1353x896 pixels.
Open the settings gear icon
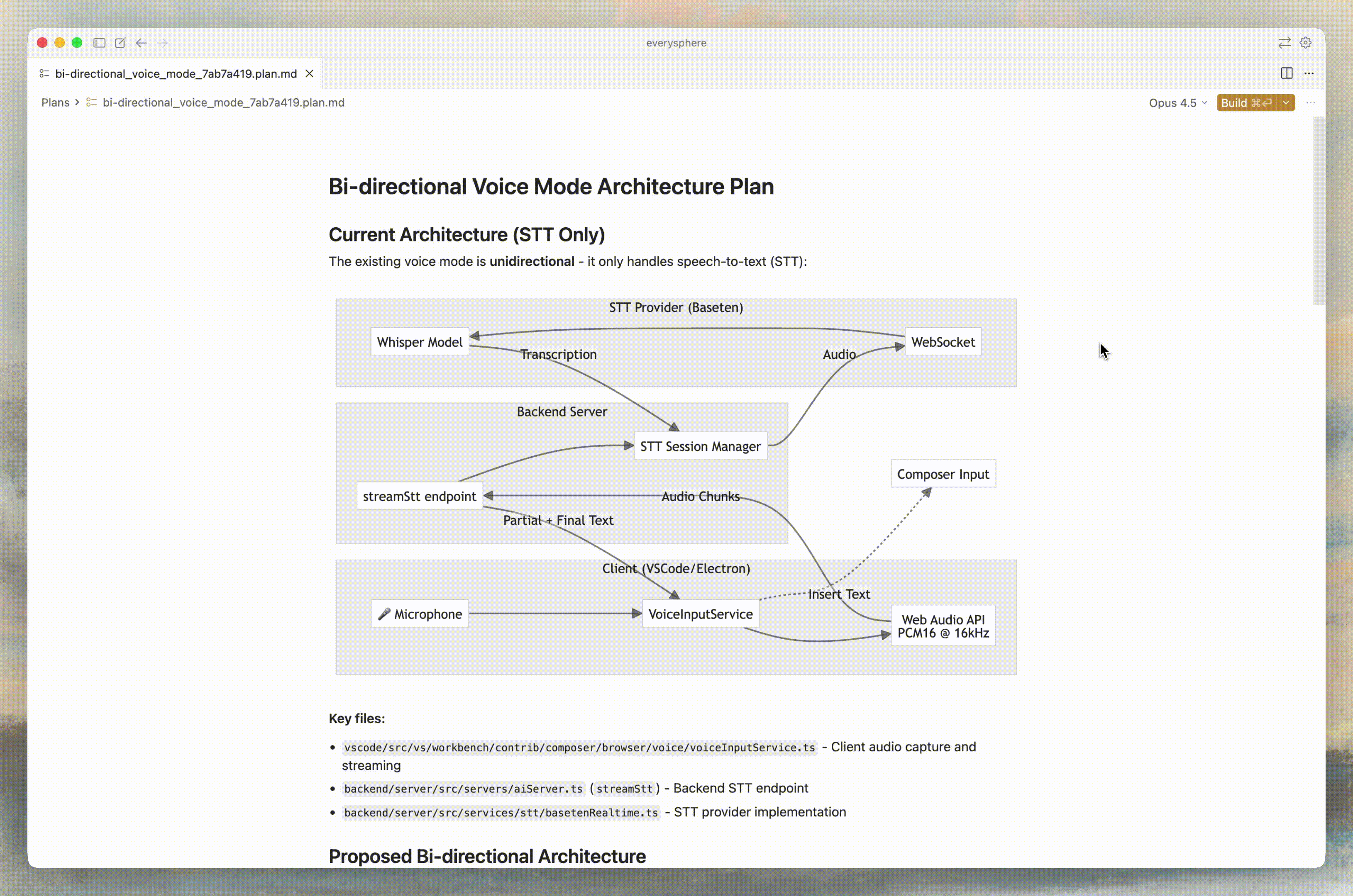click(x=1306, y=43)
